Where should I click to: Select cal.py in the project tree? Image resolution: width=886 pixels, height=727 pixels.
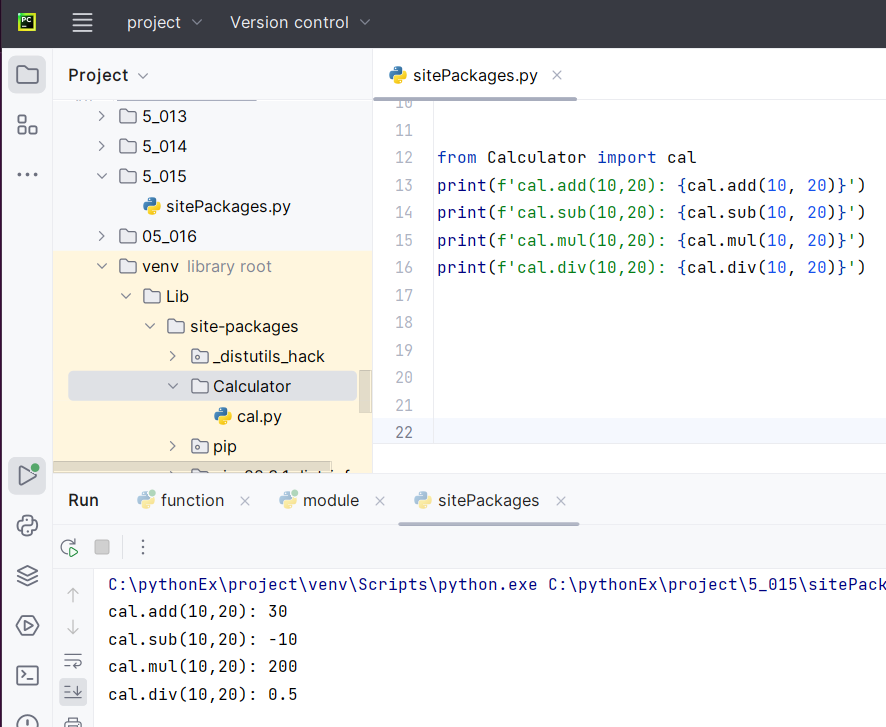(x=248, y=416)
